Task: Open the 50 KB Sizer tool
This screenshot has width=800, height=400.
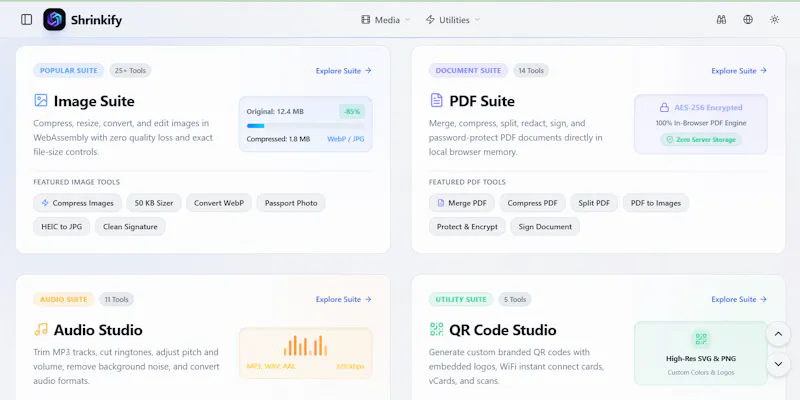Action: [154, 203]
